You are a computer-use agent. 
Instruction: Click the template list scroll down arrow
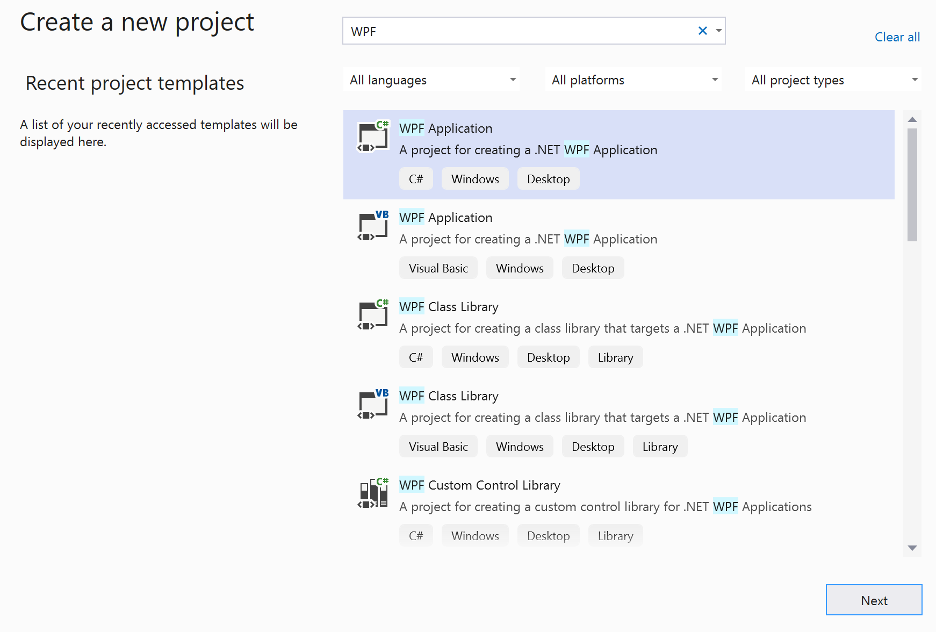[x=912, y=548]
